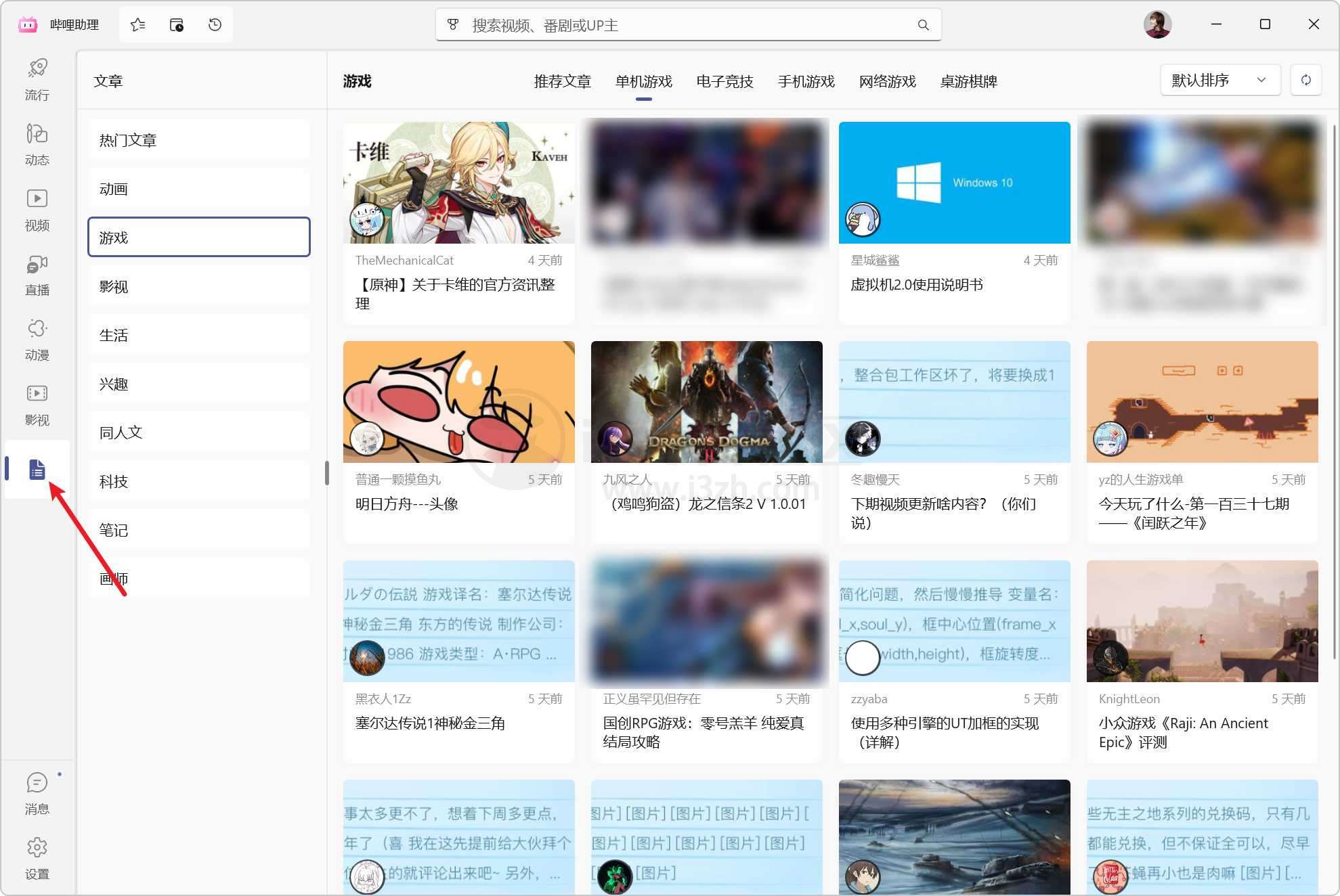The width and height of the screenshot is (1340, 896).
Task: Open the tank battlefield article thumbnail
Action: click(955, 837)
